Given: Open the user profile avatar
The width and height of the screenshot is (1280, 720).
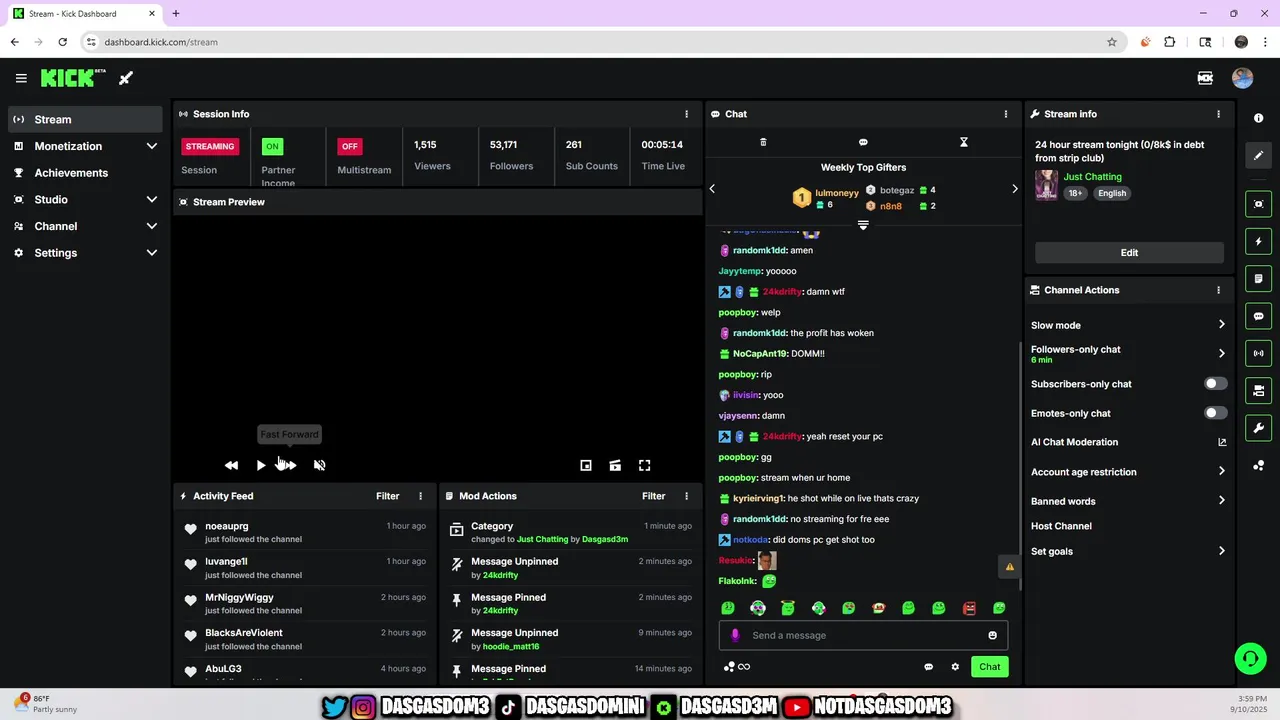Looking at the screenshot, I should click(x=1242, y=78).
